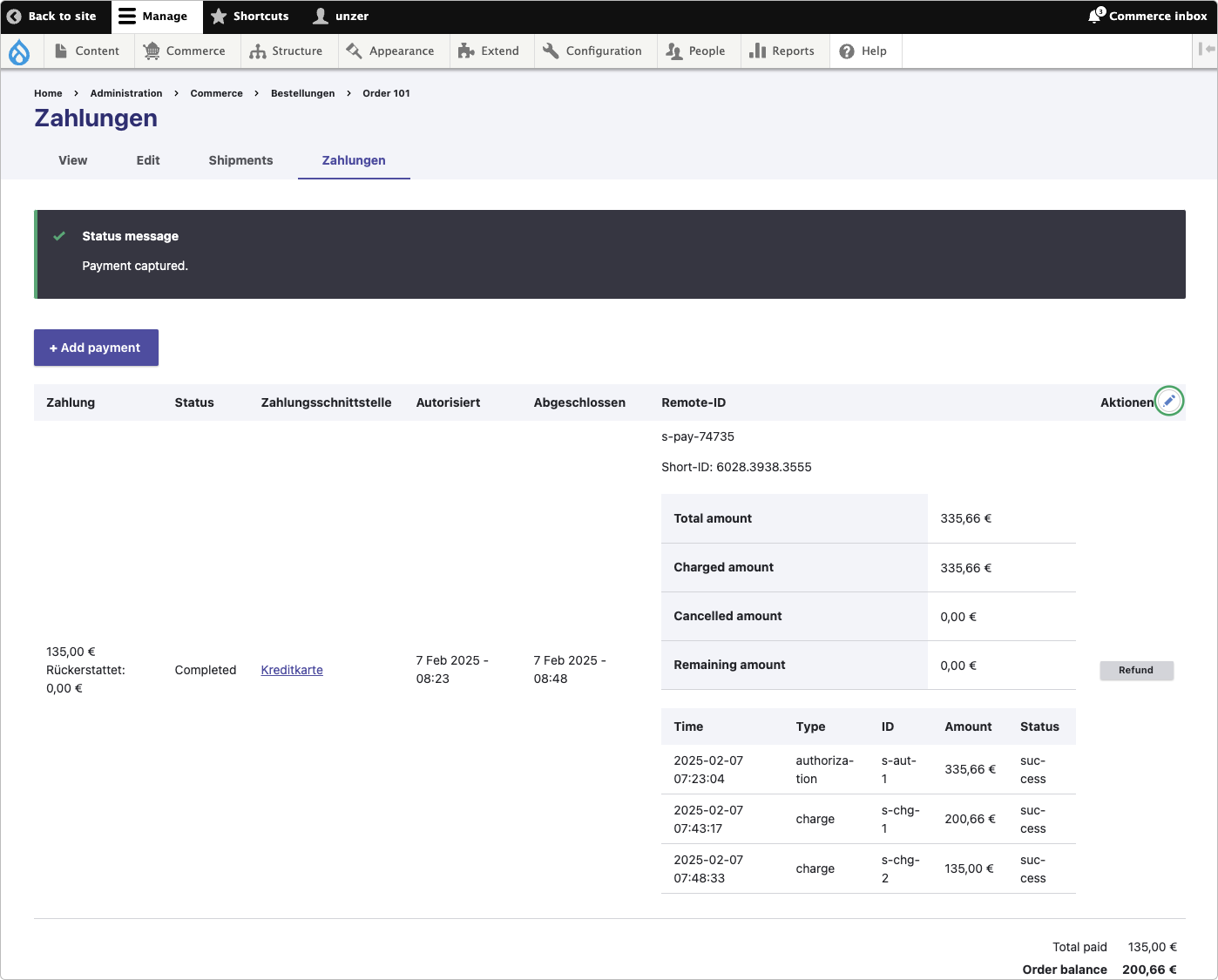Click the Manage hamburger icon
Screen dimensions: 1218x980
point(127,17)
